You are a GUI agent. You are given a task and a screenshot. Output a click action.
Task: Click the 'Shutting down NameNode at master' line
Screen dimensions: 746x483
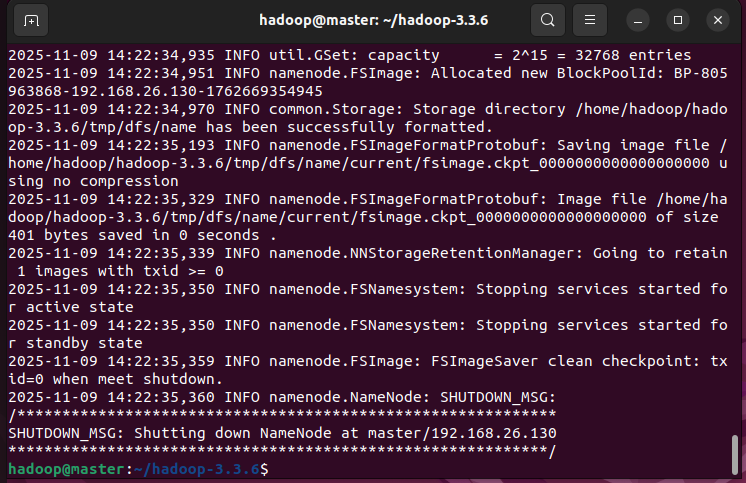[x=282, y=433]
